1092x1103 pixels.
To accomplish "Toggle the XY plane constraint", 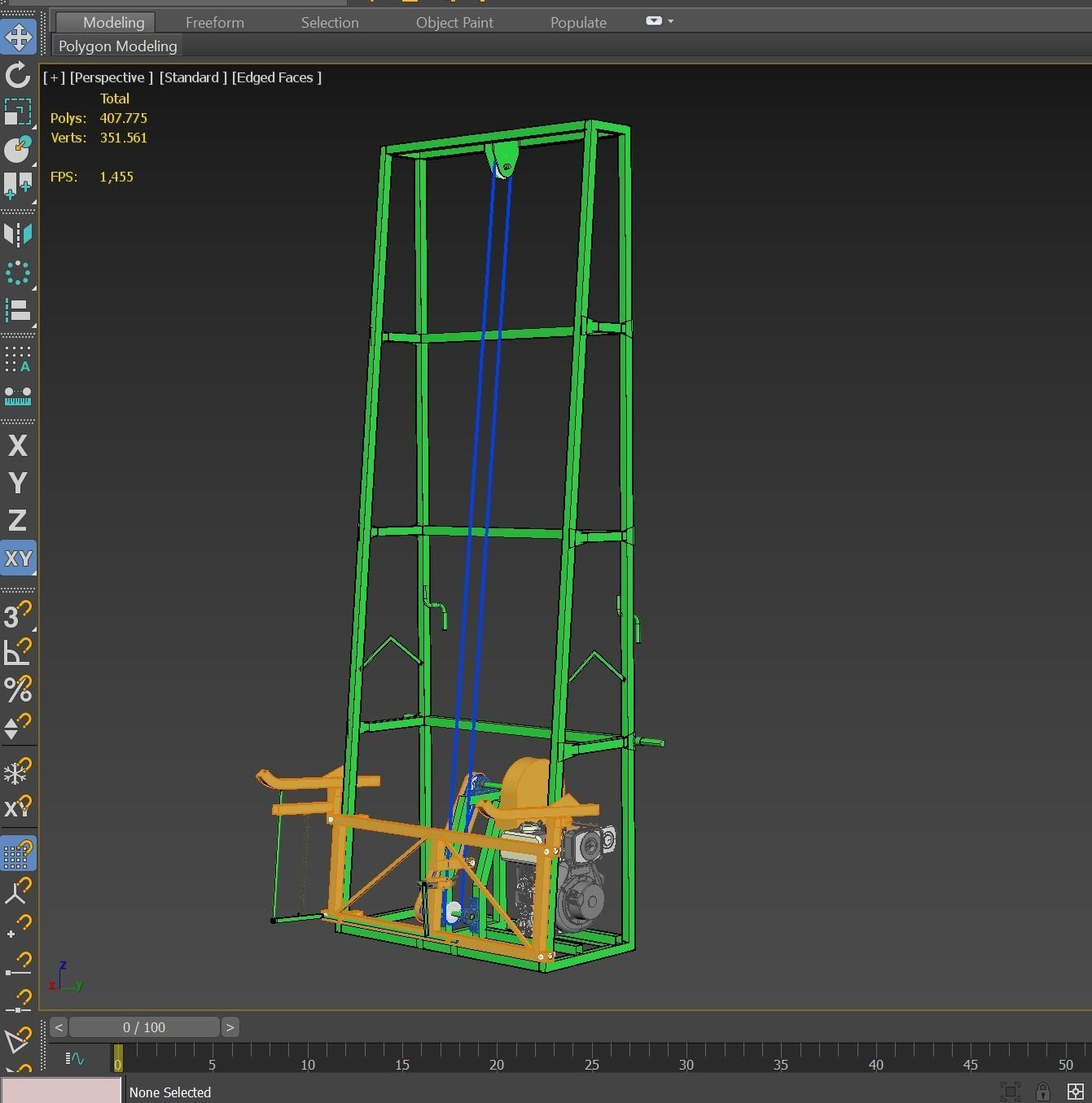I will pyautogui.click(x=18, y=558).
